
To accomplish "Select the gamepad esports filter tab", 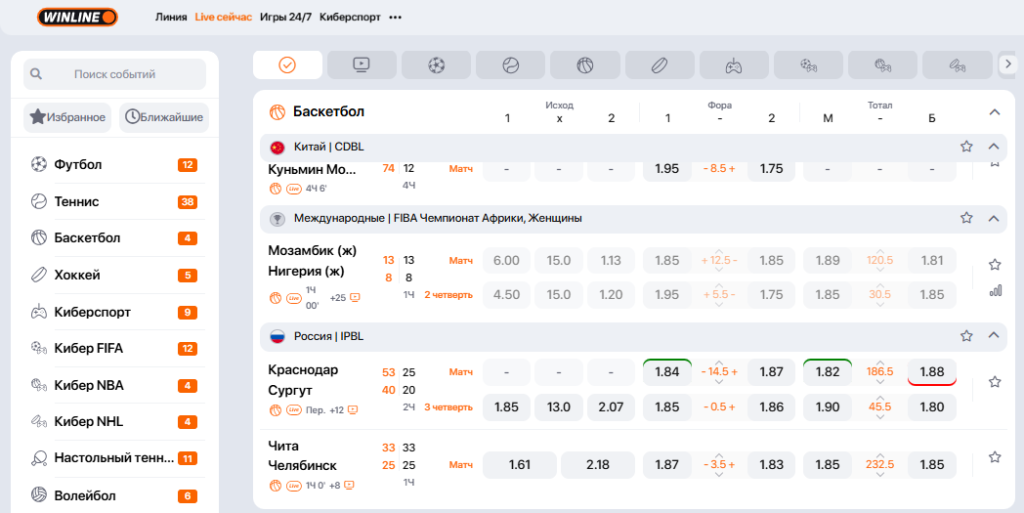I will tap(733, 65).
